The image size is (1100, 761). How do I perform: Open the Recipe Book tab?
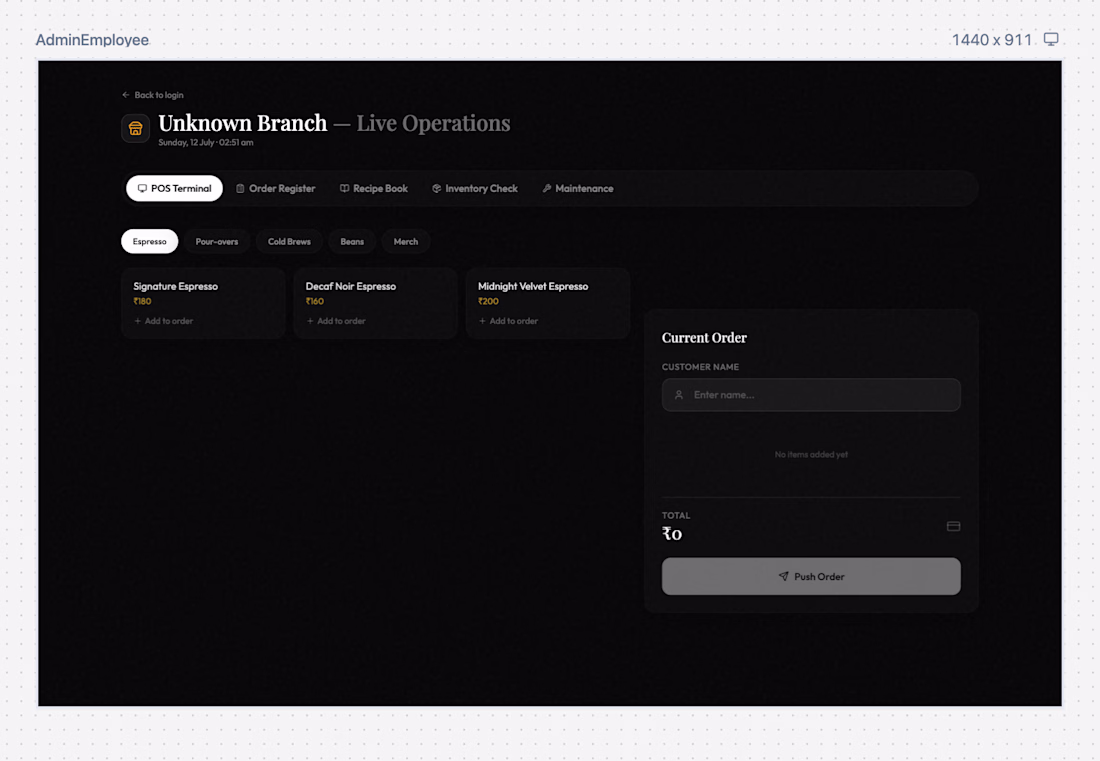coord(374,189)
